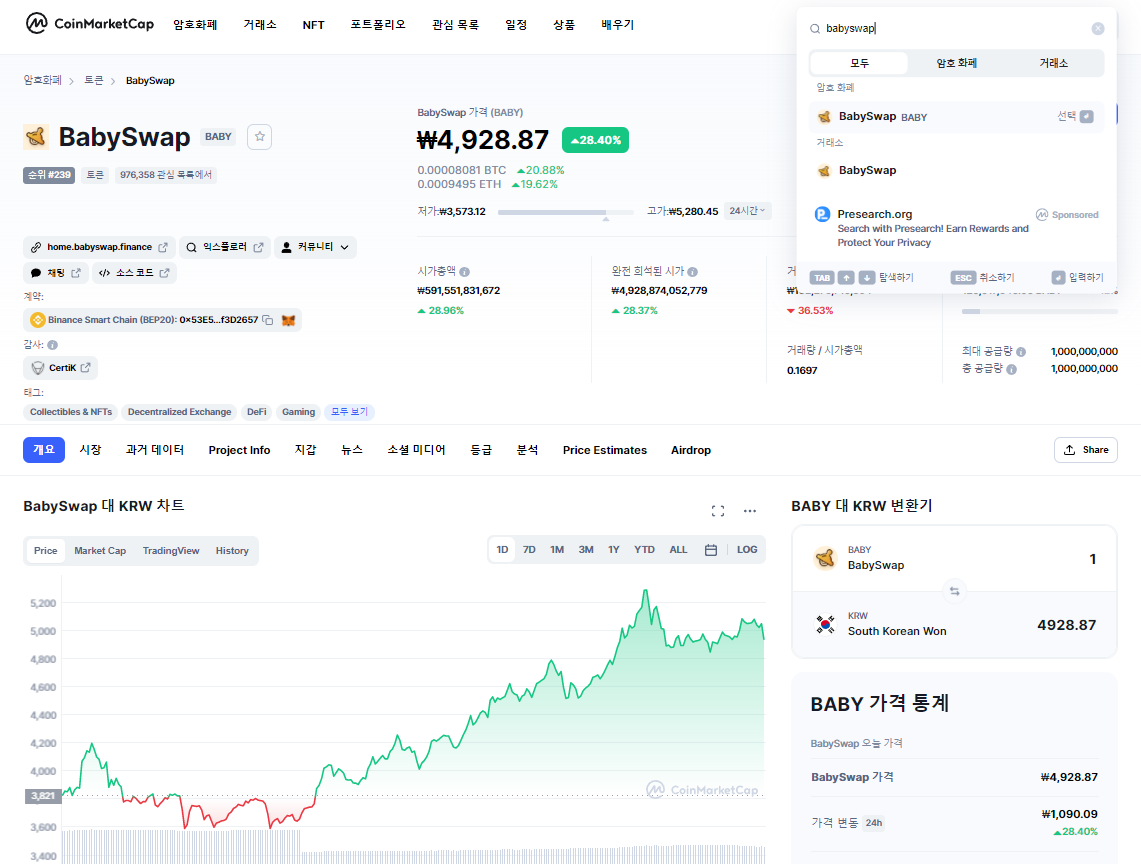This screenshot has height=864, width=1141.
Task: Click external link icon on home.babyswap.finance
Action: tap(163, 247)
